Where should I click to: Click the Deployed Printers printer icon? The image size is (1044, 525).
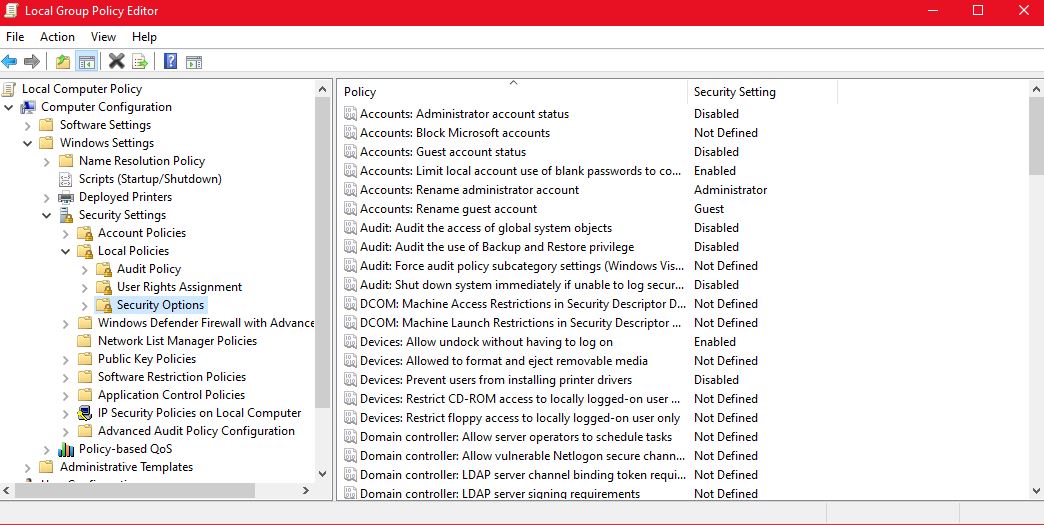click(x=66, y=197)
